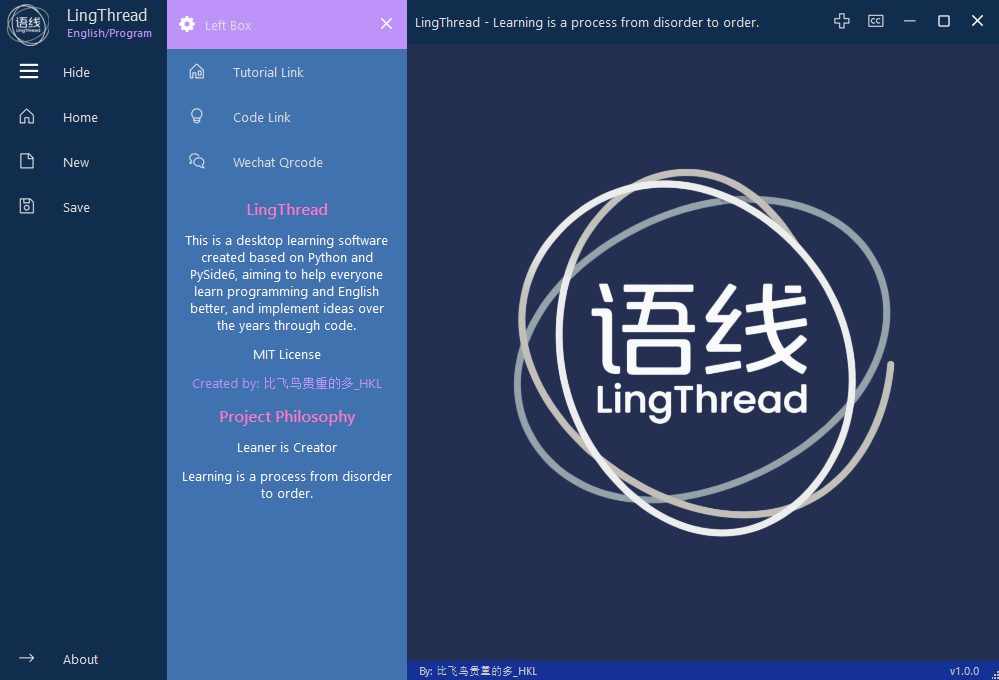Click the New file document icon
The height and width of the screenshot is (680, 999).
pyautogui.click(x=27, y=161)
